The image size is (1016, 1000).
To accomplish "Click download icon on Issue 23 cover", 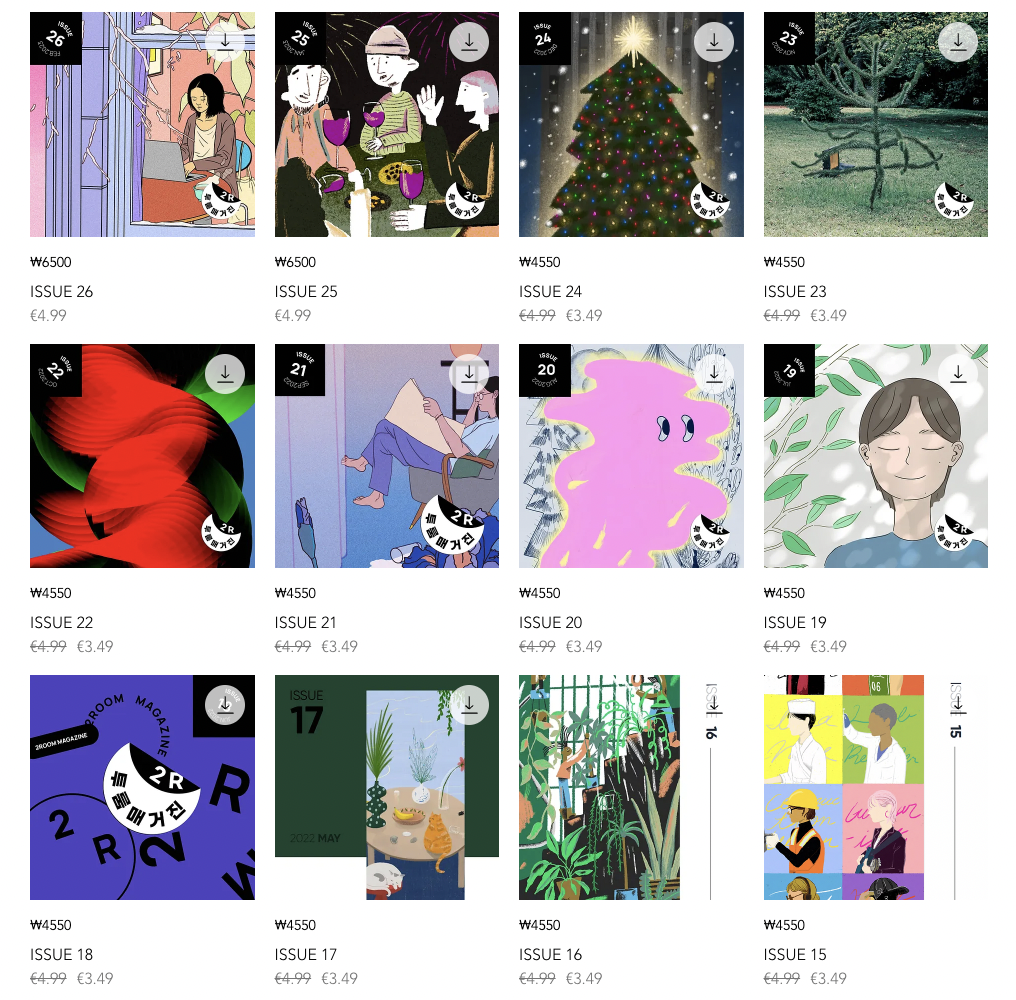I will click(x=958, y=42).
